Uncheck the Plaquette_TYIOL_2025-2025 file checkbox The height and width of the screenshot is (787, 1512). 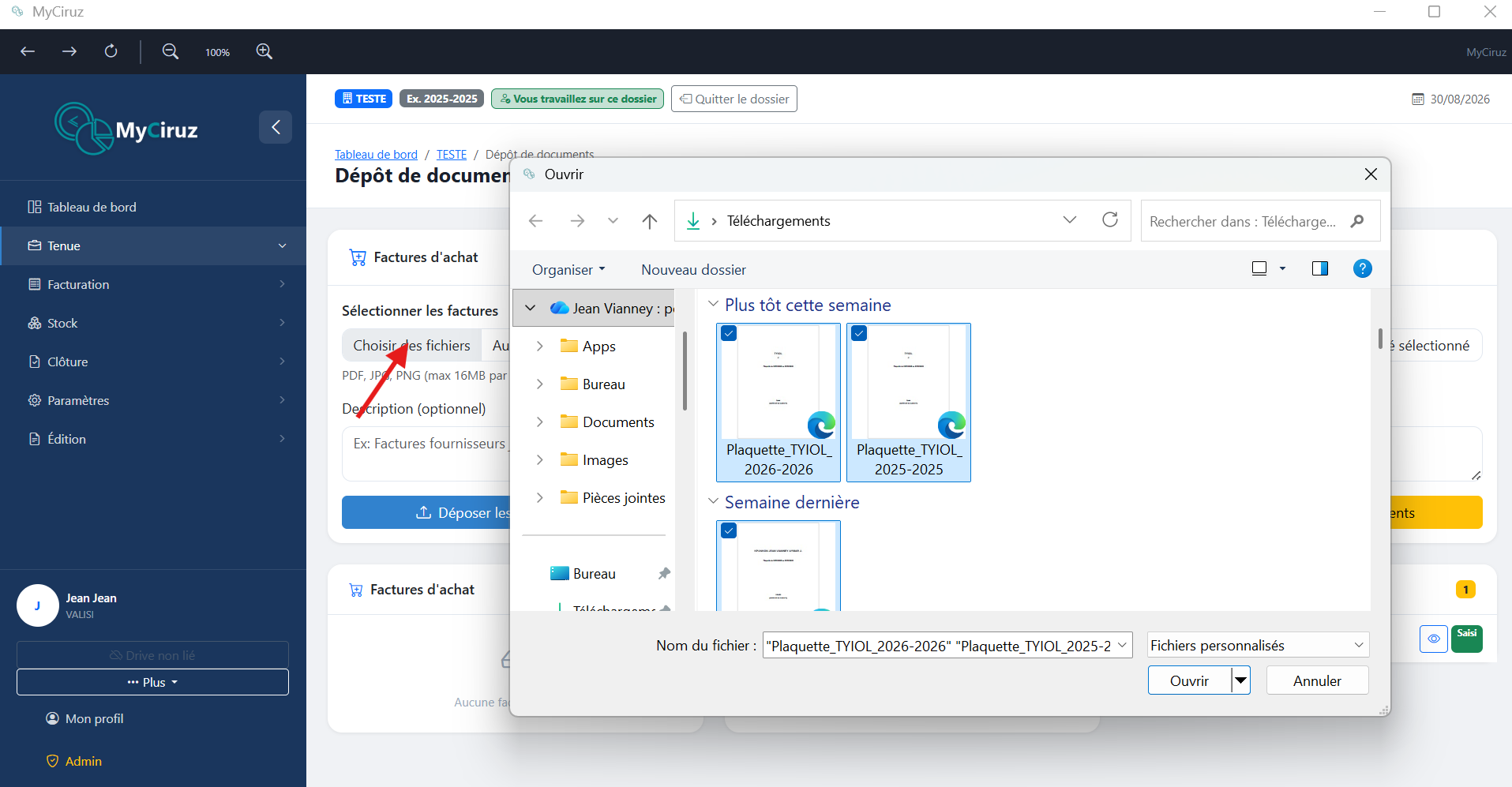click(859, 333)
